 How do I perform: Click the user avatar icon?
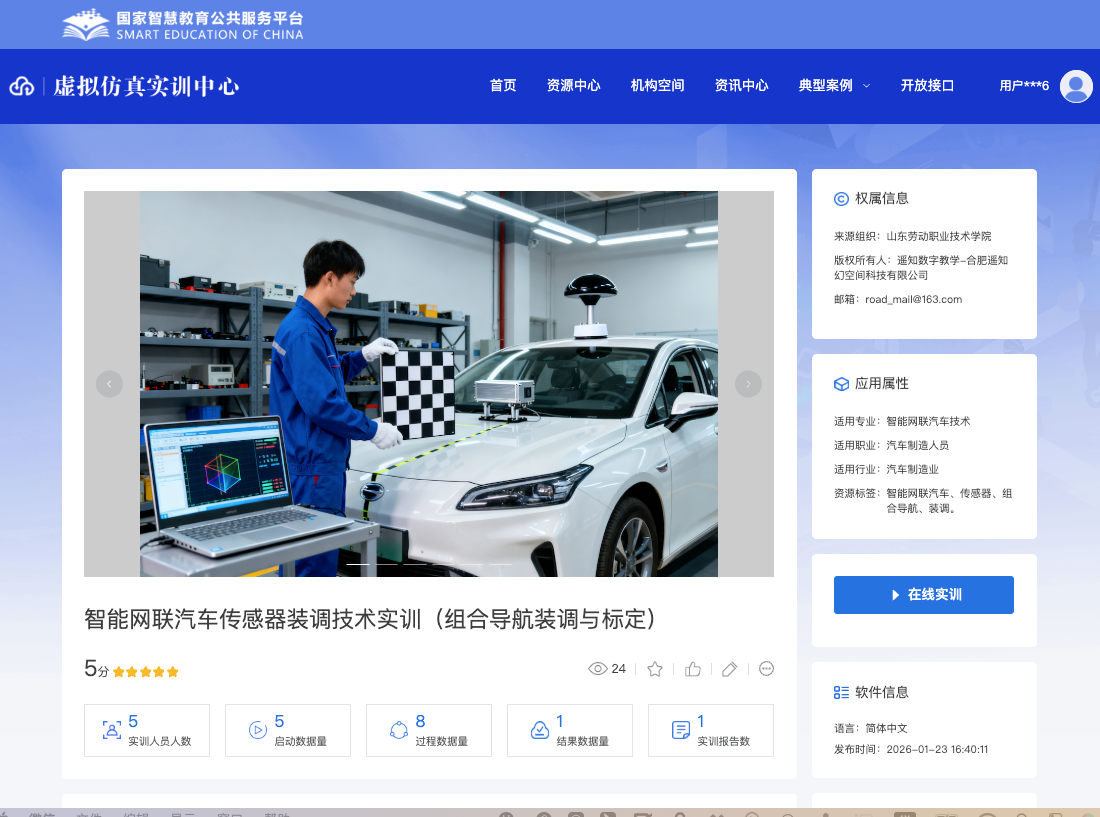tap(1076, 86)
